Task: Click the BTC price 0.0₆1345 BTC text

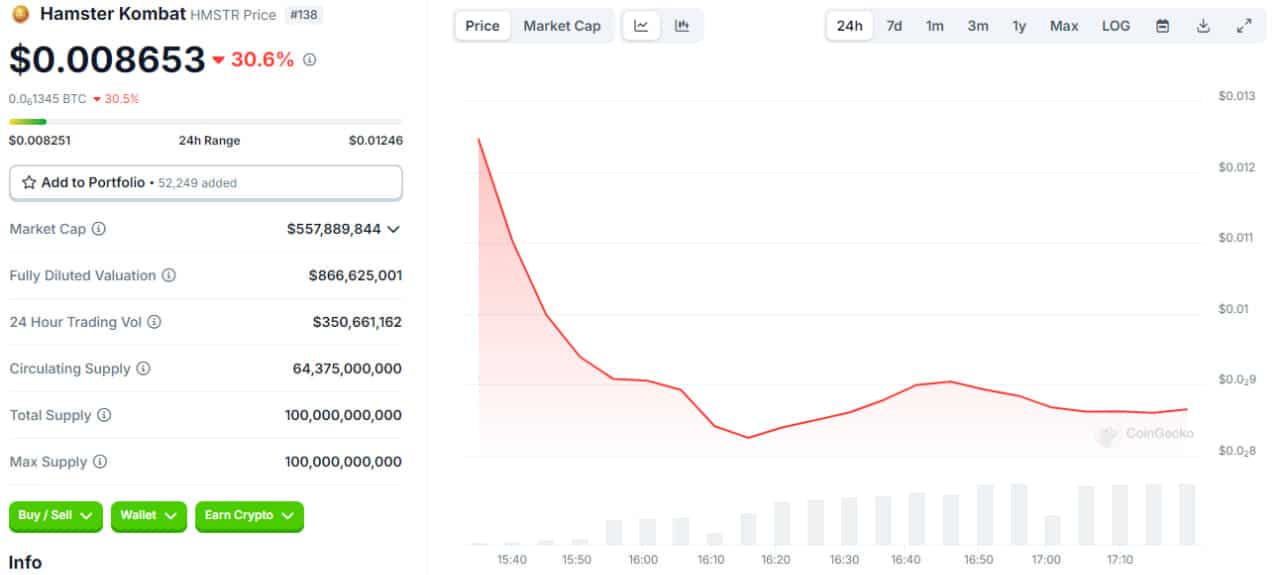Action: coord(48,99)
